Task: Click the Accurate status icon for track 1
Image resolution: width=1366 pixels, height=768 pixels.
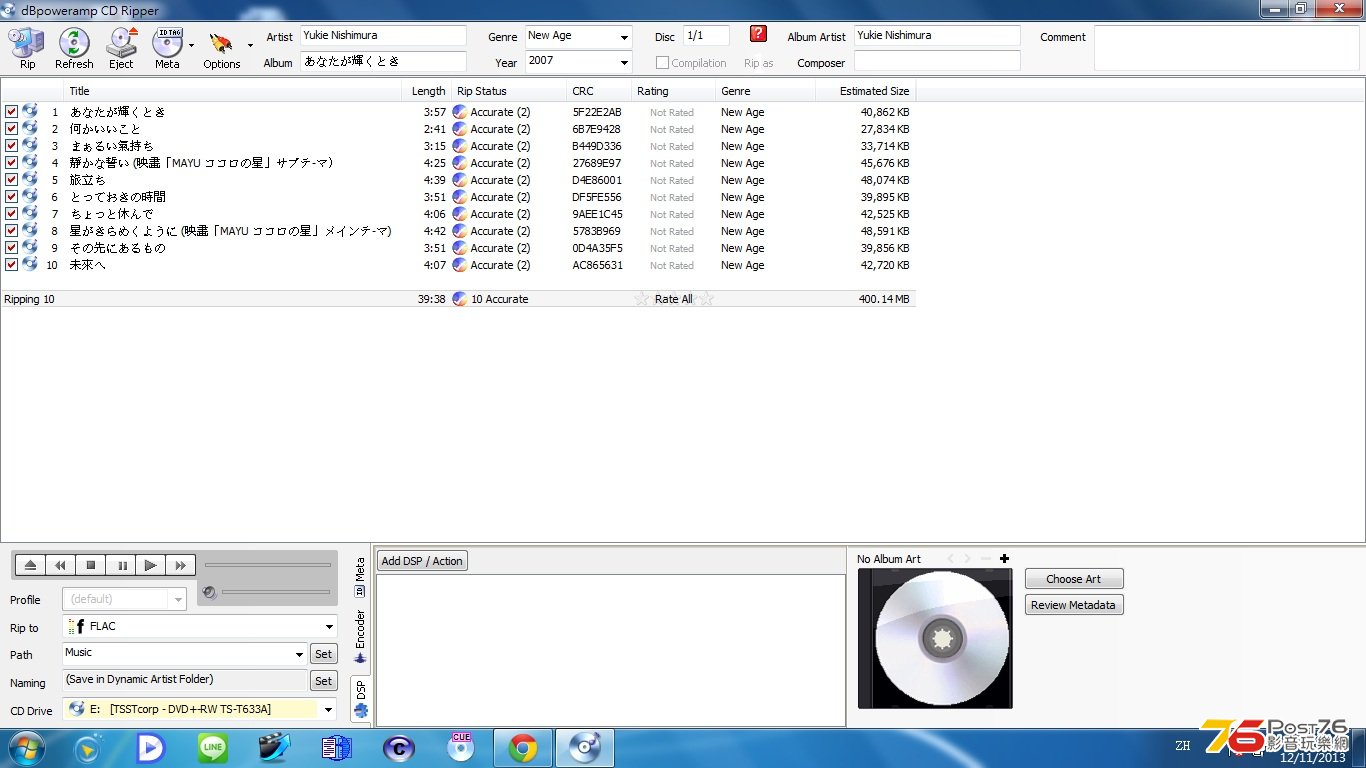Action: click(460, 112)
